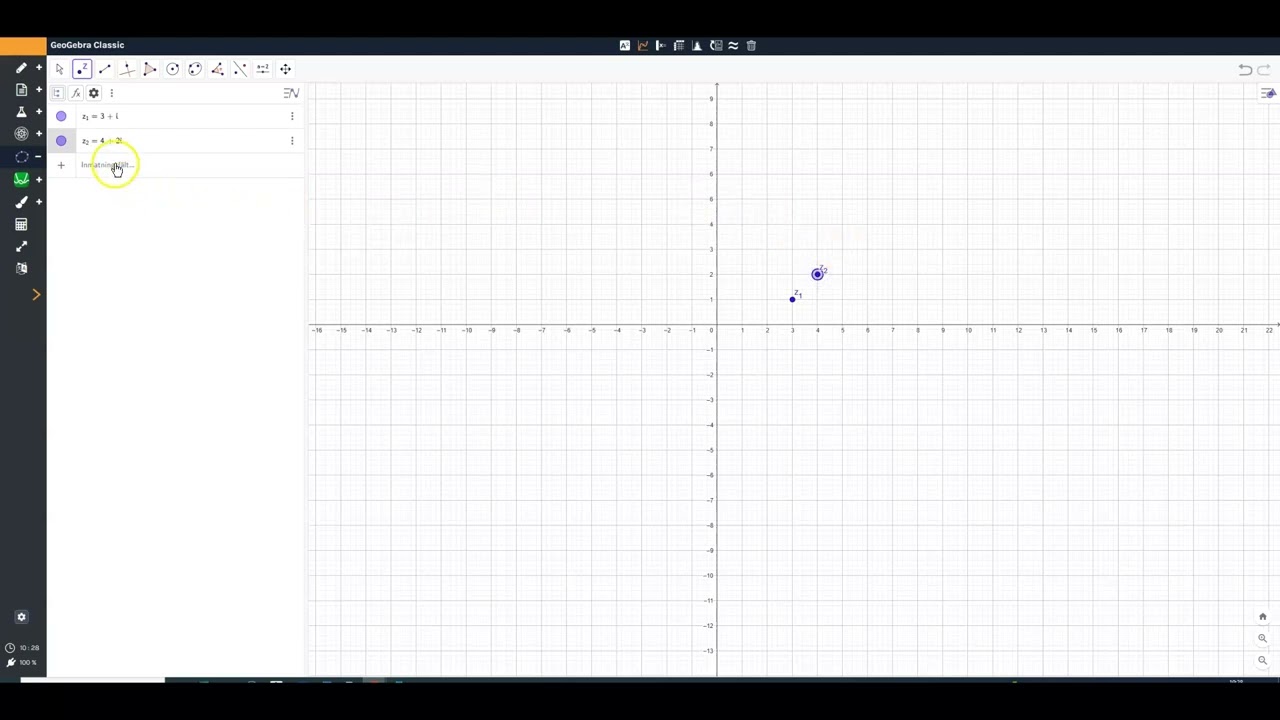1280x720 pixels.
Task: Select the Slider a=2 tool
Action: point(262,69)
